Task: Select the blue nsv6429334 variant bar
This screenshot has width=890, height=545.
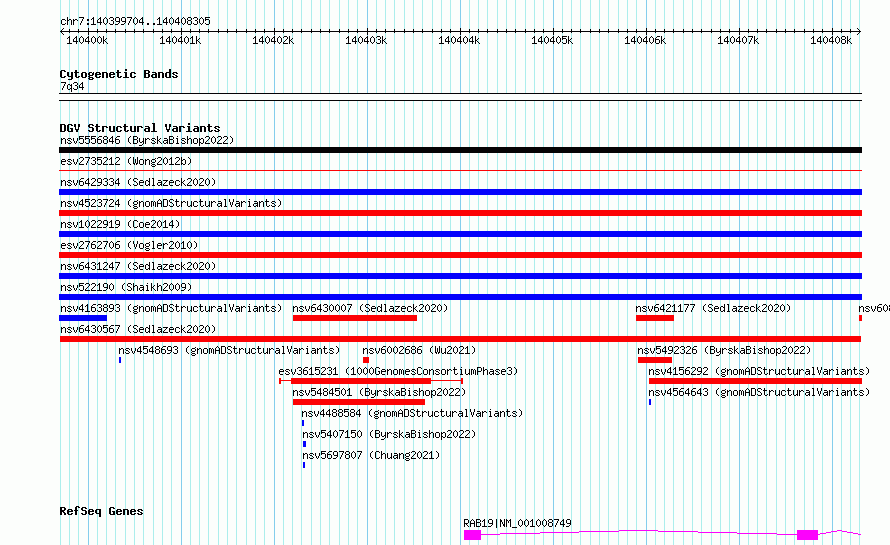Action: click(460, 192)
